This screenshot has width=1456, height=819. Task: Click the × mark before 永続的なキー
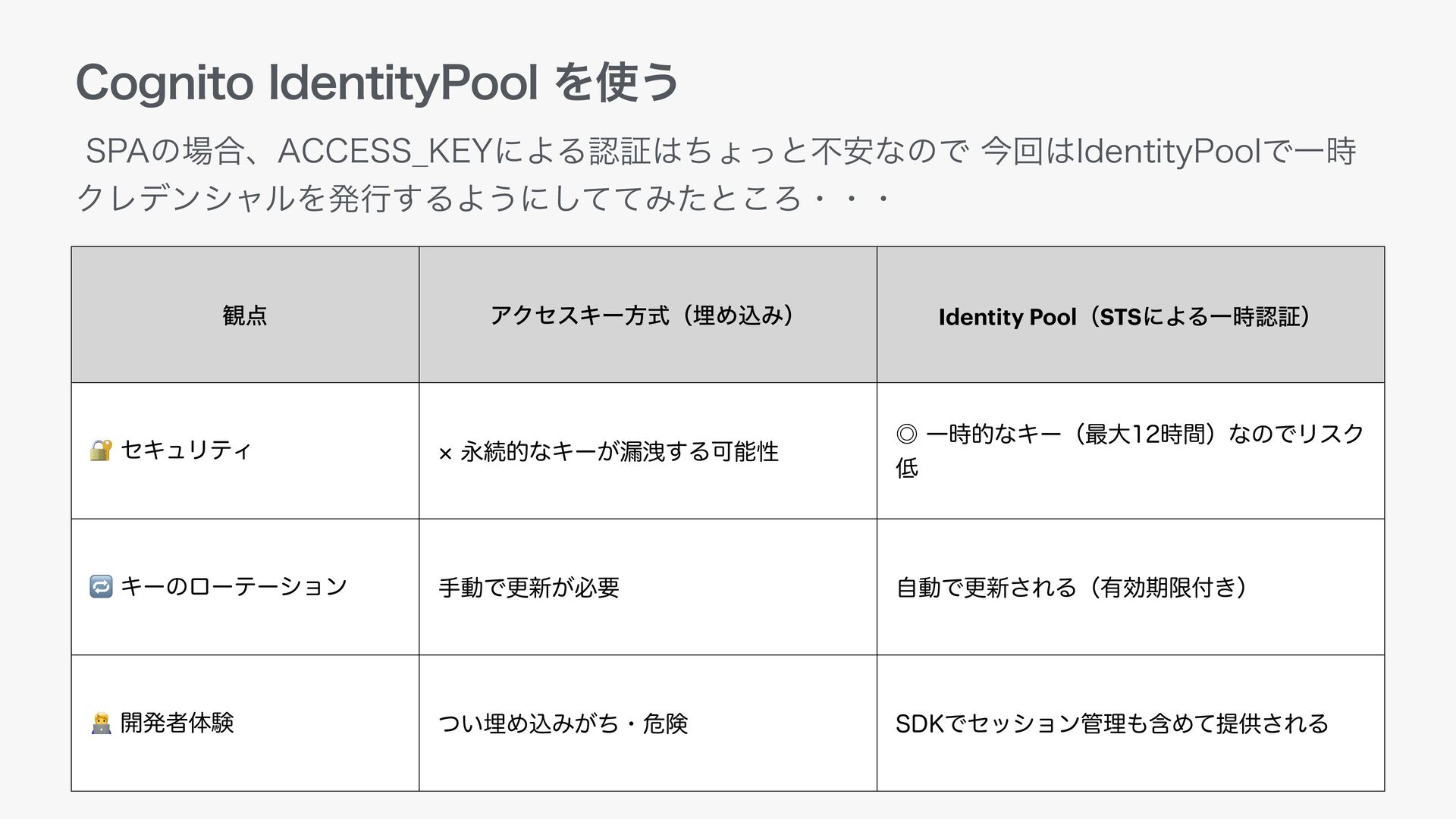[x=445, y=453]
